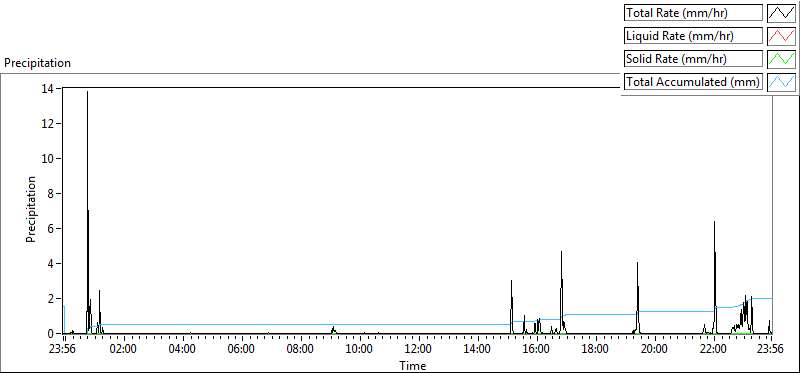This screenshot has width=800, height=373.
Task: Click the Total Accumulated blue line swatch
Action: [x=782, y=82]
